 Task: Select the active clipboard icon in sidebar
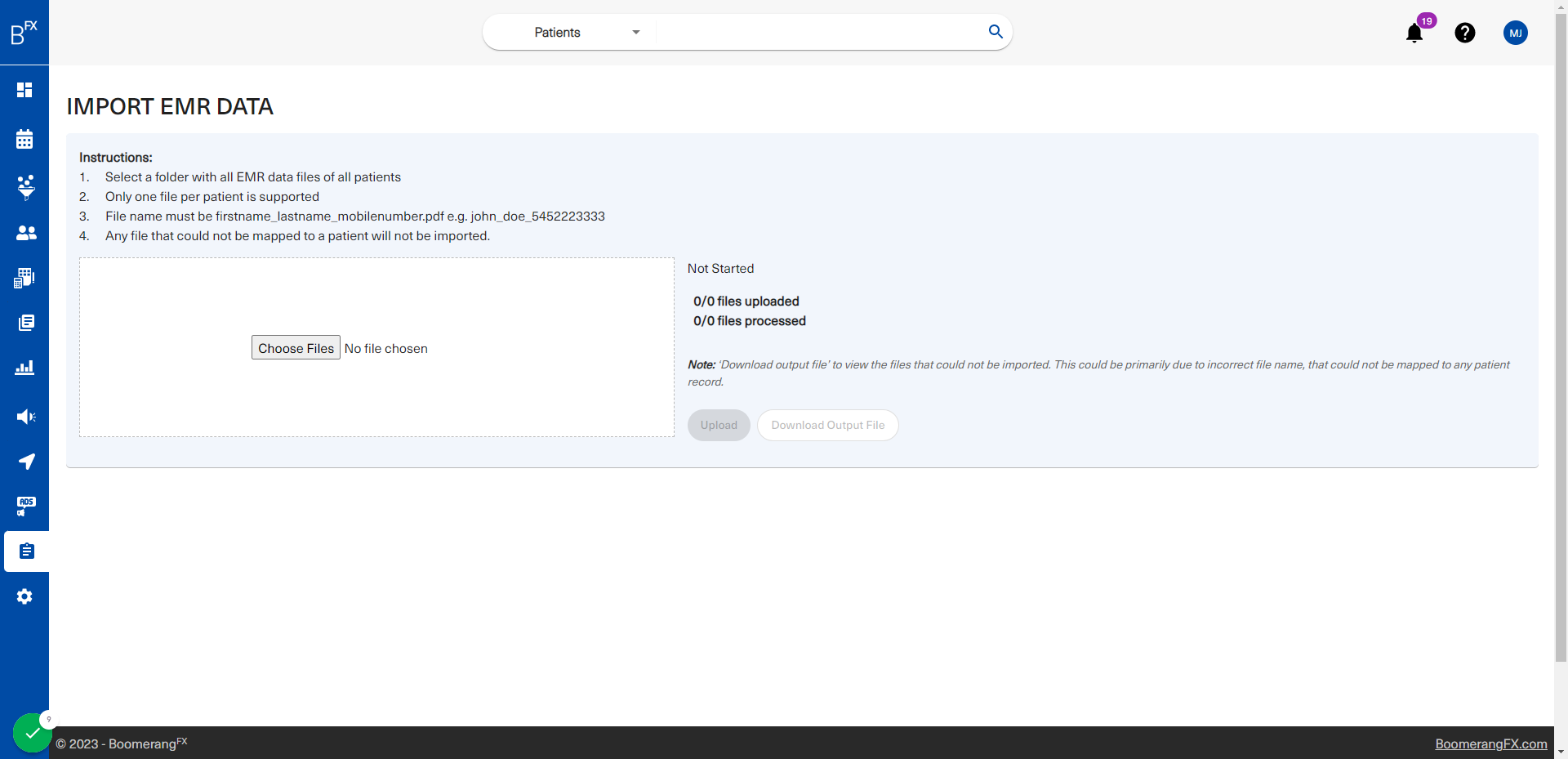(26, 551)
